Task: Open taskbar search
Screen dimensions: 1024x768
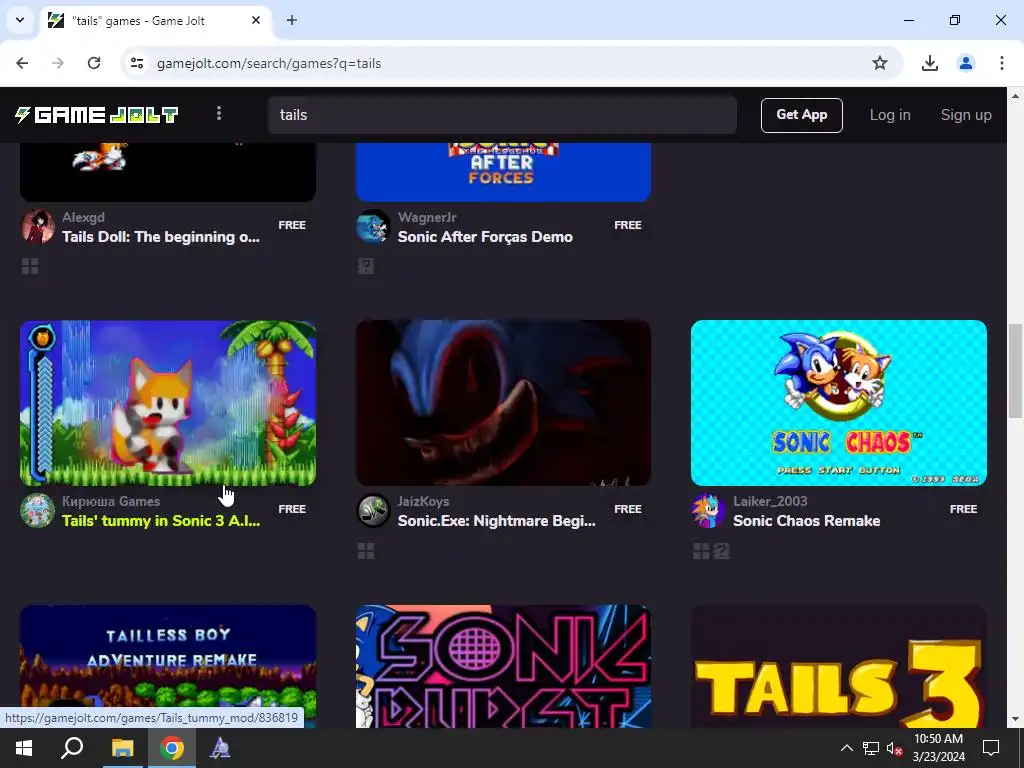Action: pos(72,748)
